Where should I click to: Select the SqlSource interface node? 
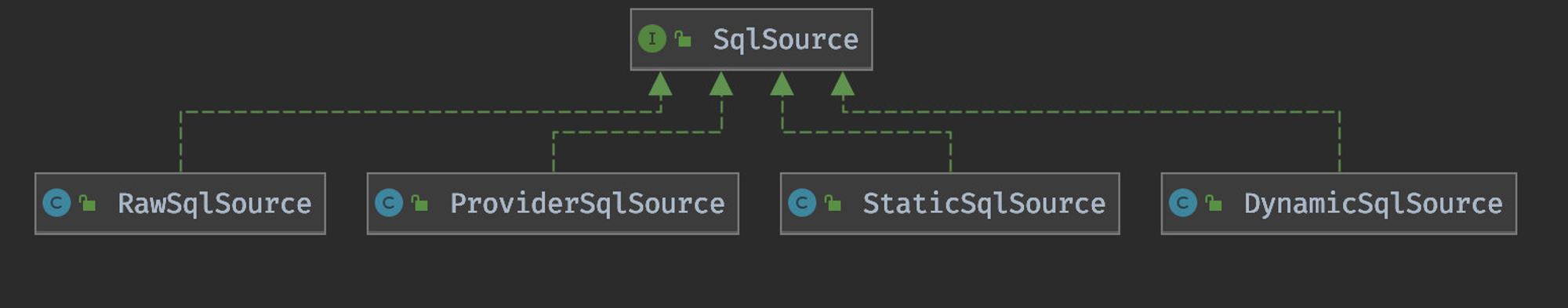(751, 39)
